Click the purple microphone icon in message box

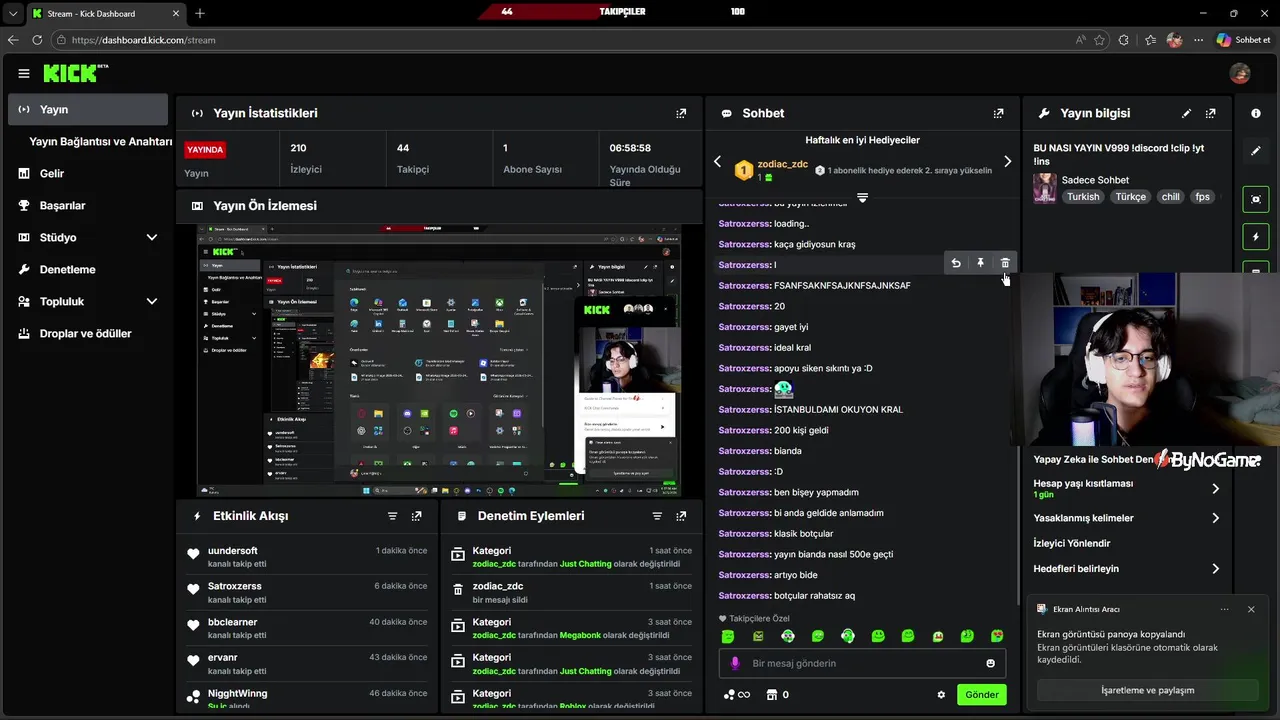click(735, 663)
